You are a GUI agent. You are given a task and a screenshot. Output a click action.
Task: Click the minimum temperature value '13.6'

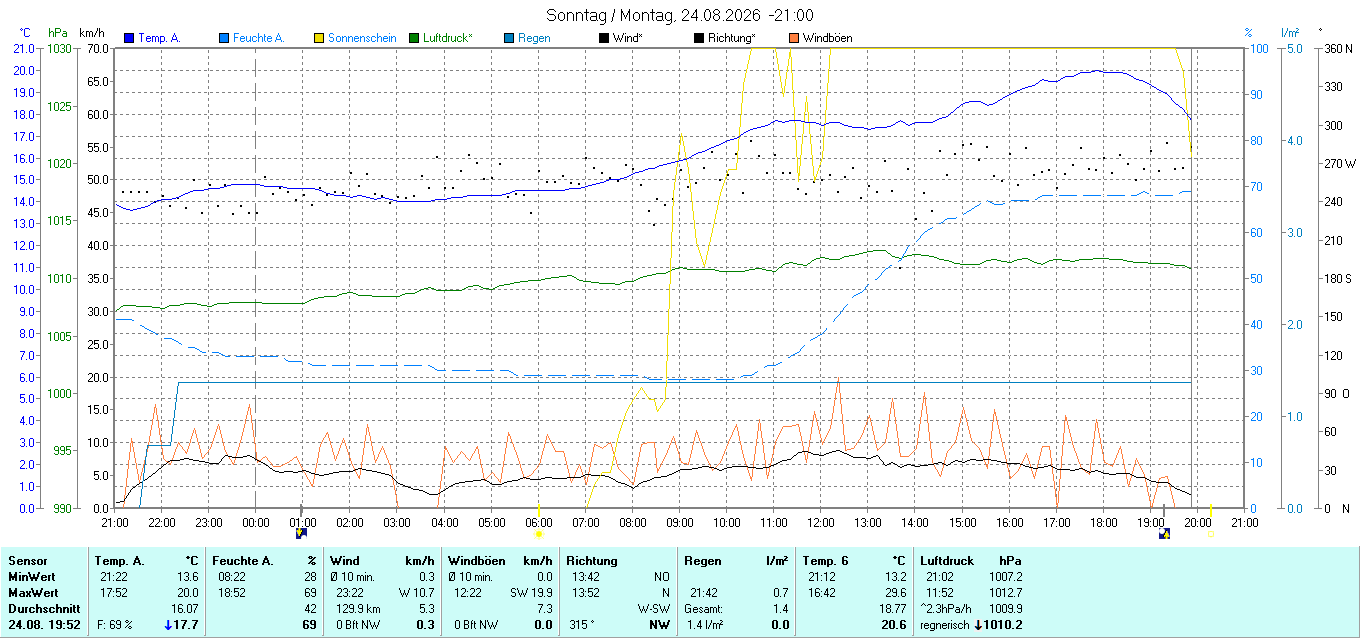point(187,577)
